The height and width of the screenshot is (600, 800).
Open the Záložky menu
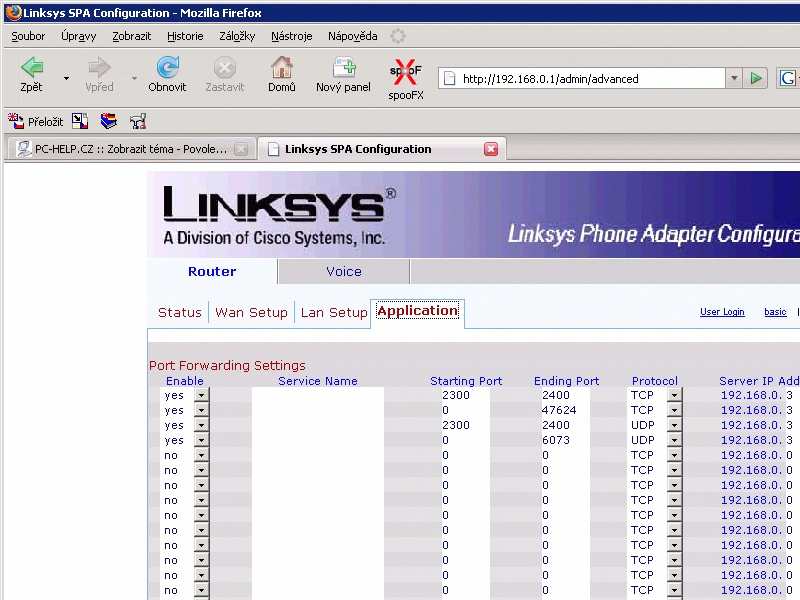237,36
